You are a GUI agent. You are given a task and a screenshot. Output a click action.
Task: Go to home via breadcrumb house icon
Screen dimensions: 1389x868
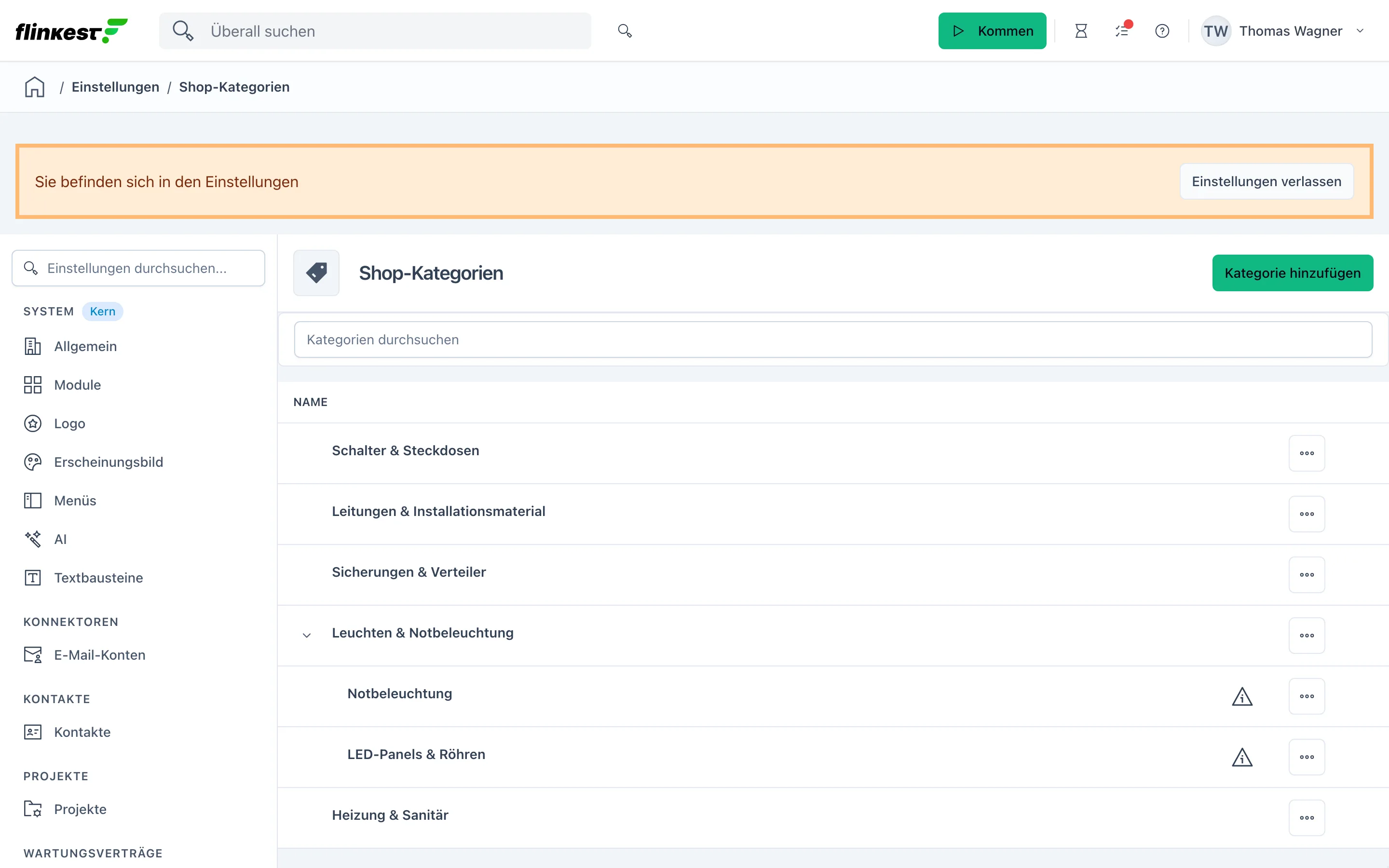[34, 87]
